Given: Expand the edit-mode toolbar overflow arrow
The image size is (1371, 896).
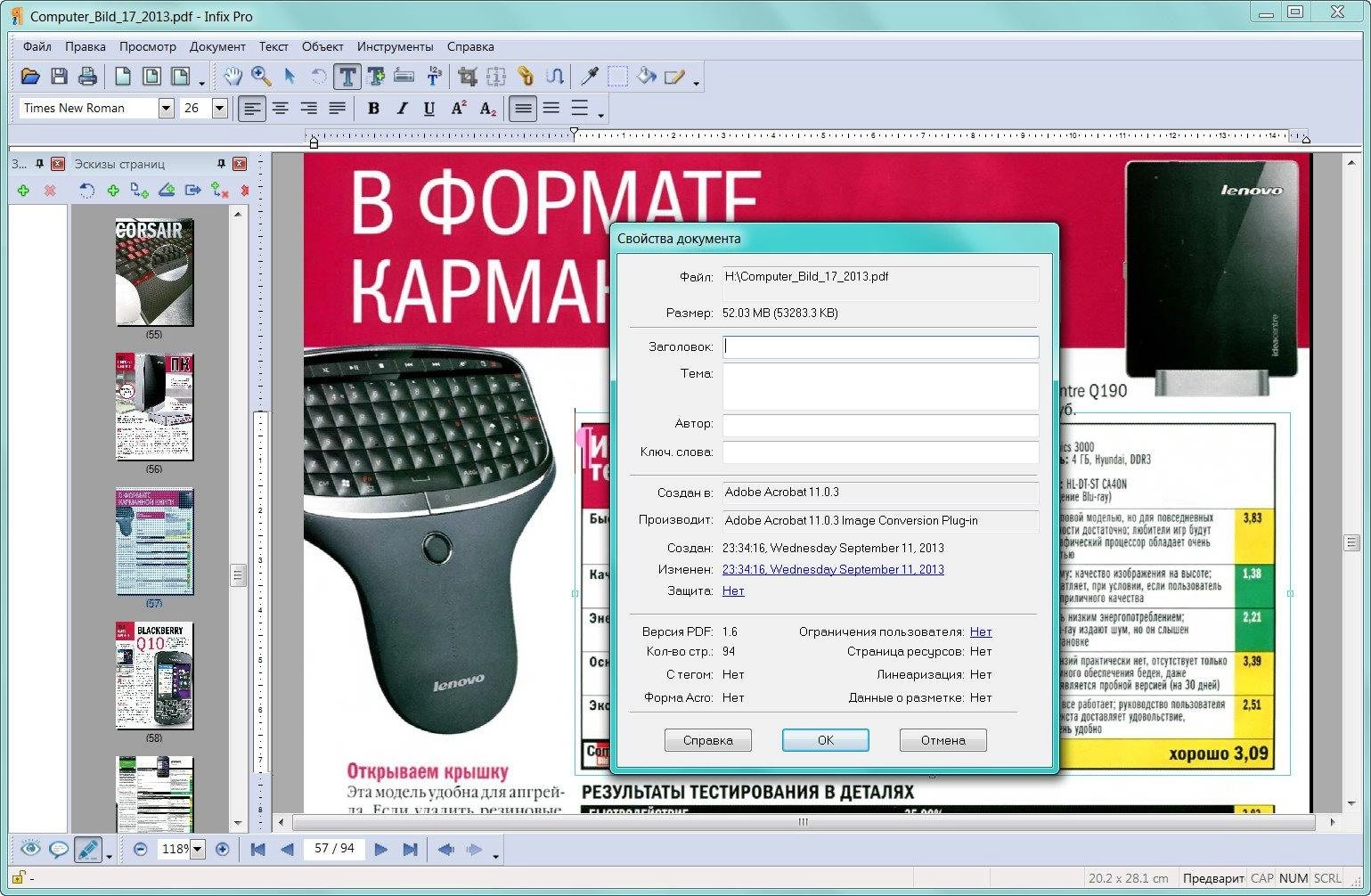Looking at the screenshot, I should (x=110, y=857).
